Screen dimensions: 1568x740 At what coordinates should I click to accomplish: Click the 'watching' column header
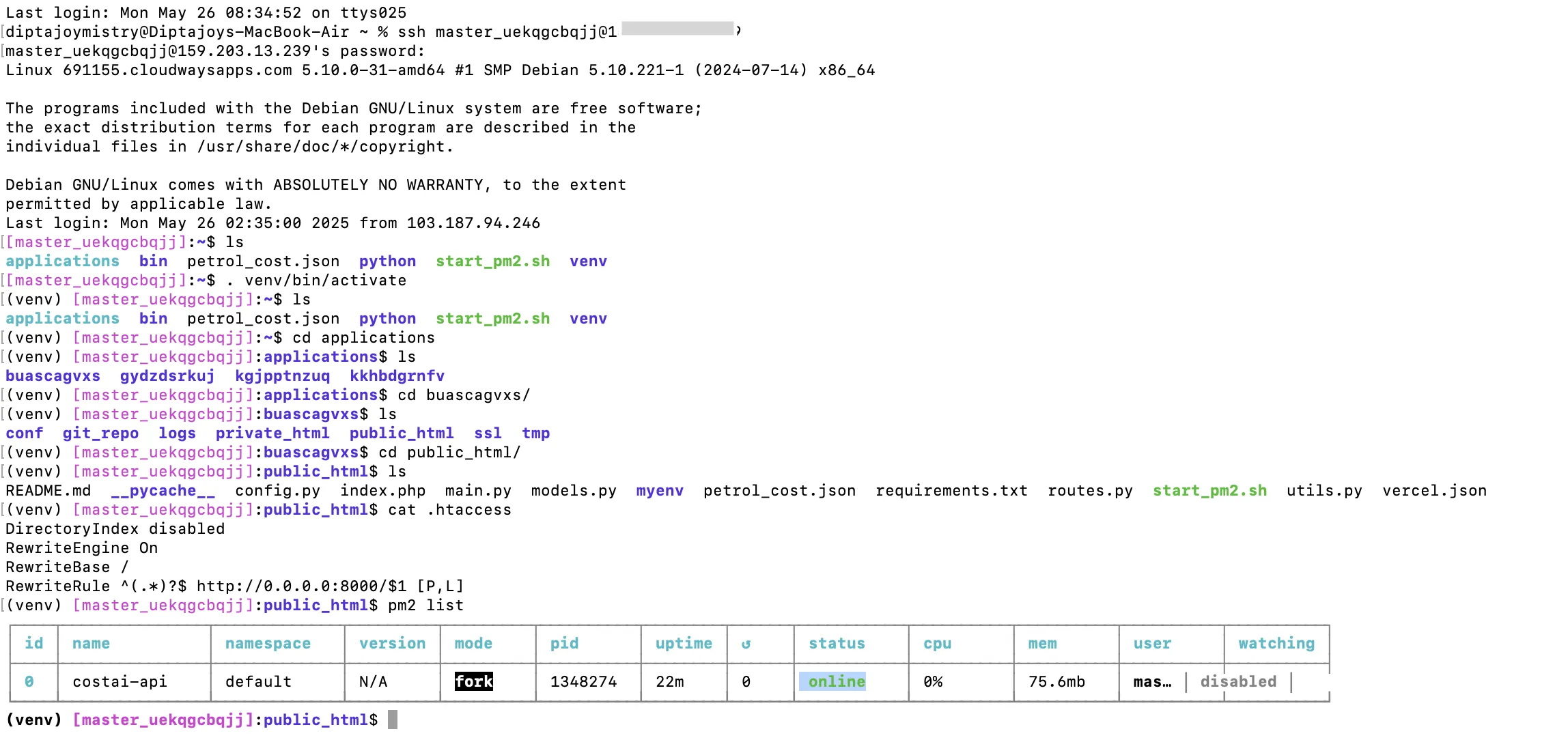[1277, 644]
